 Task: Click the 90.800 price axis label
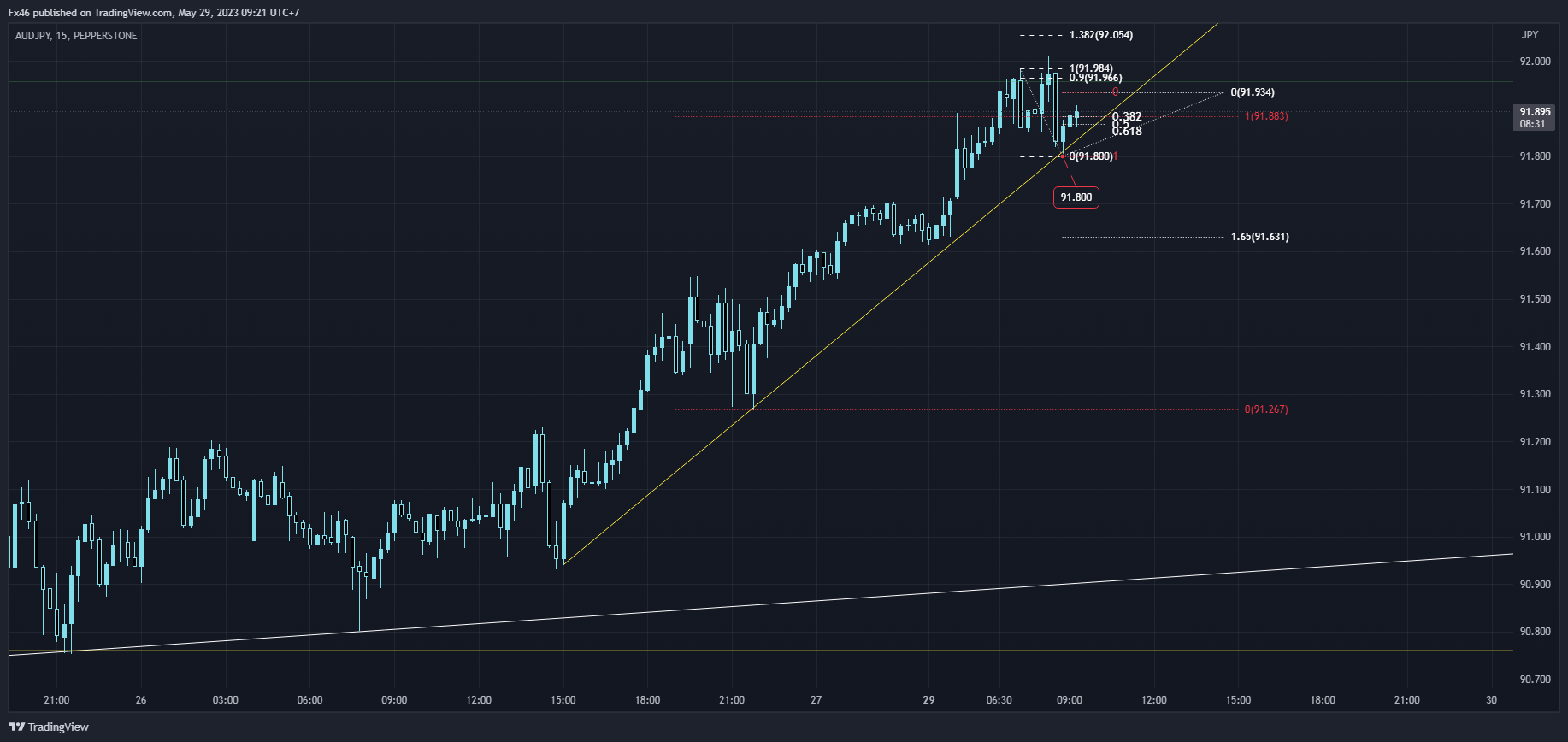(x=1535, y=632)
